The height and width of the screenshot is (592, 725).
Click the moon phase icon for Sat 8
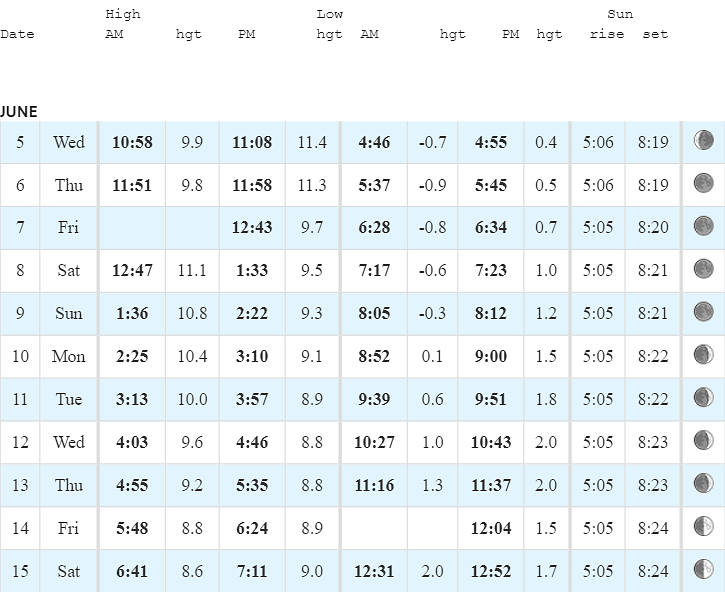703,269
